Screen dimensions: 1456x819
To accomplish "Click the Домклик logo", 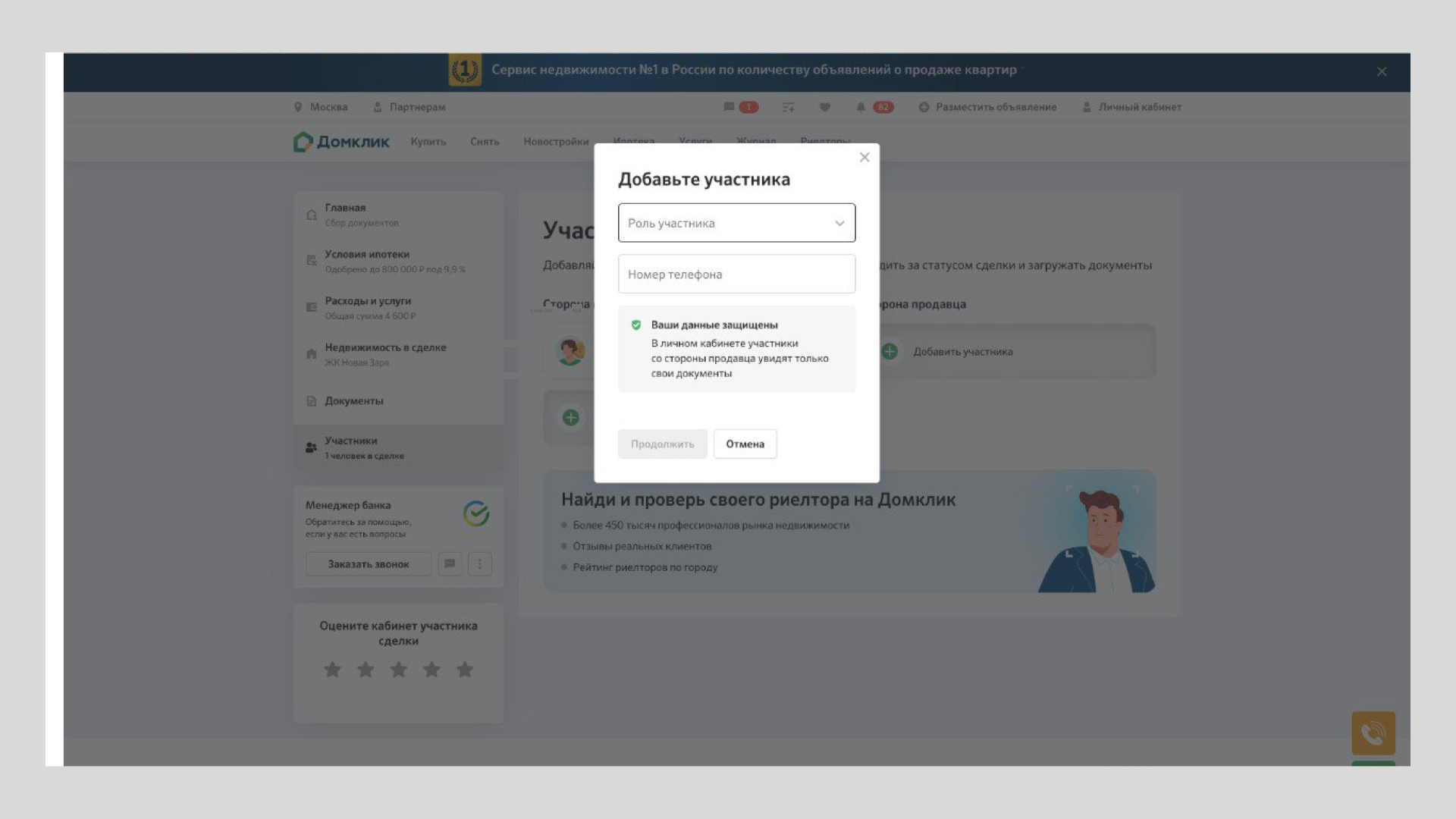I will point(341,142).
